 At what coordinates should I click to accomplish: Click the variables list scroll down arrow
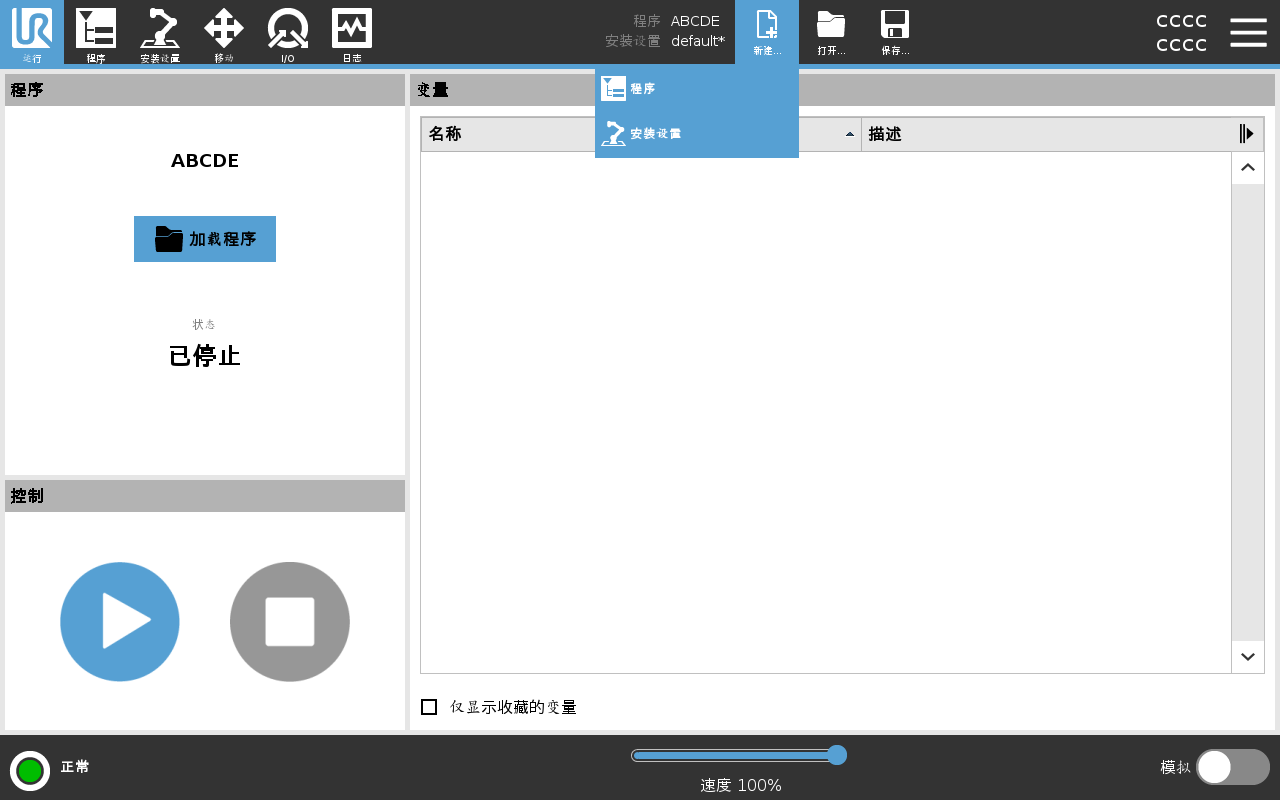(x=1248, y=657)
